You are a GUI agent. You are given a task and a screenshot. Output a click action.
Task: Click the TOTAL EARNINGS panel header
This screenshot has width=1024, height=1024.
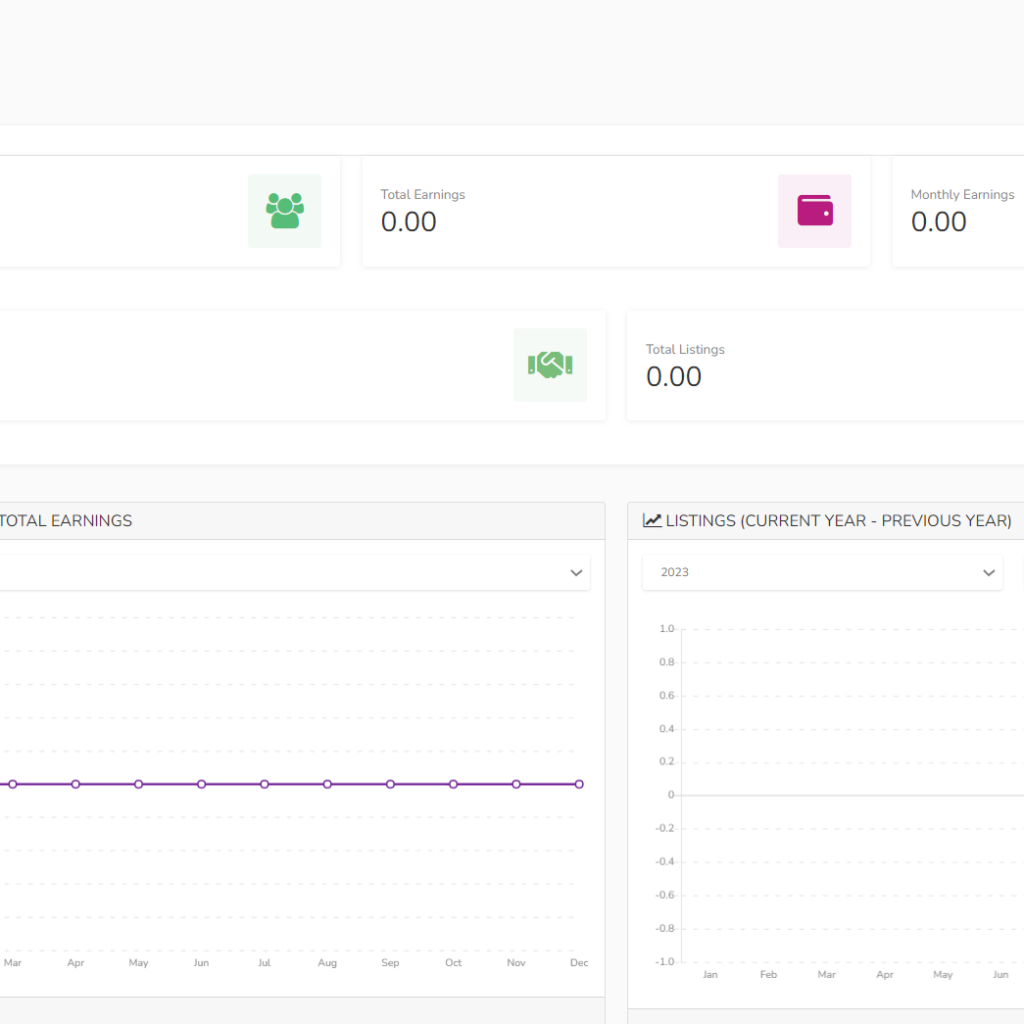(66, 520)
